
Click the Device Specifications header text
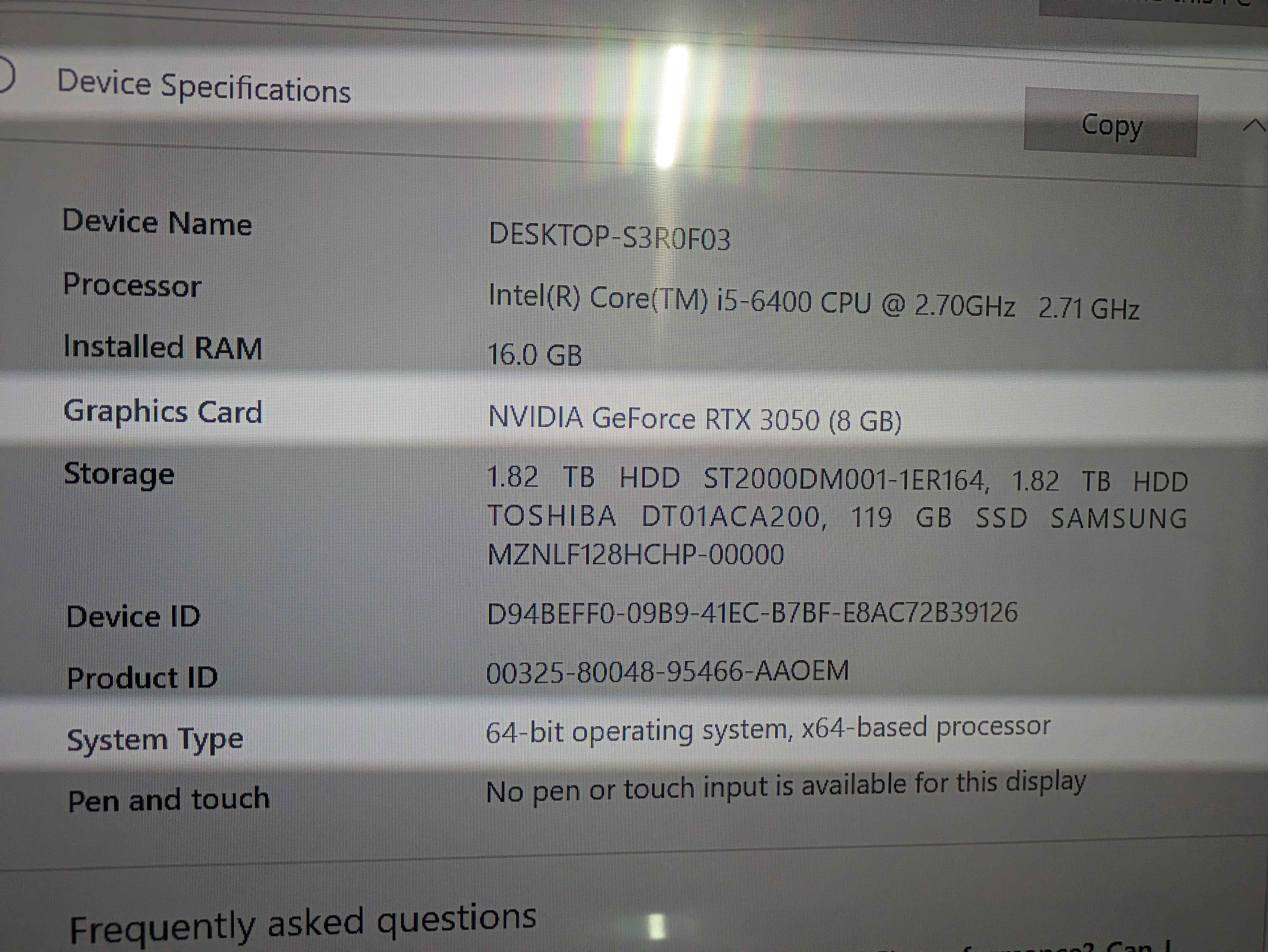(203, 87)
